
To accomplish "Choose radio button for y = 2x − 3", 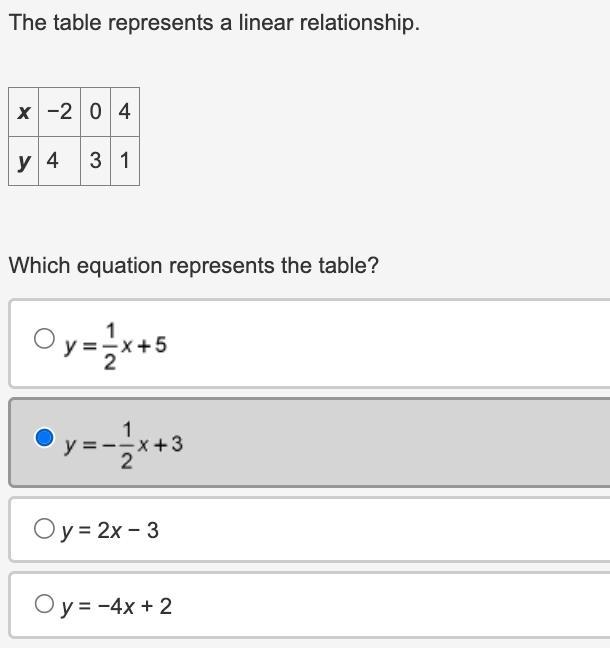I will [x=44, y=529].
